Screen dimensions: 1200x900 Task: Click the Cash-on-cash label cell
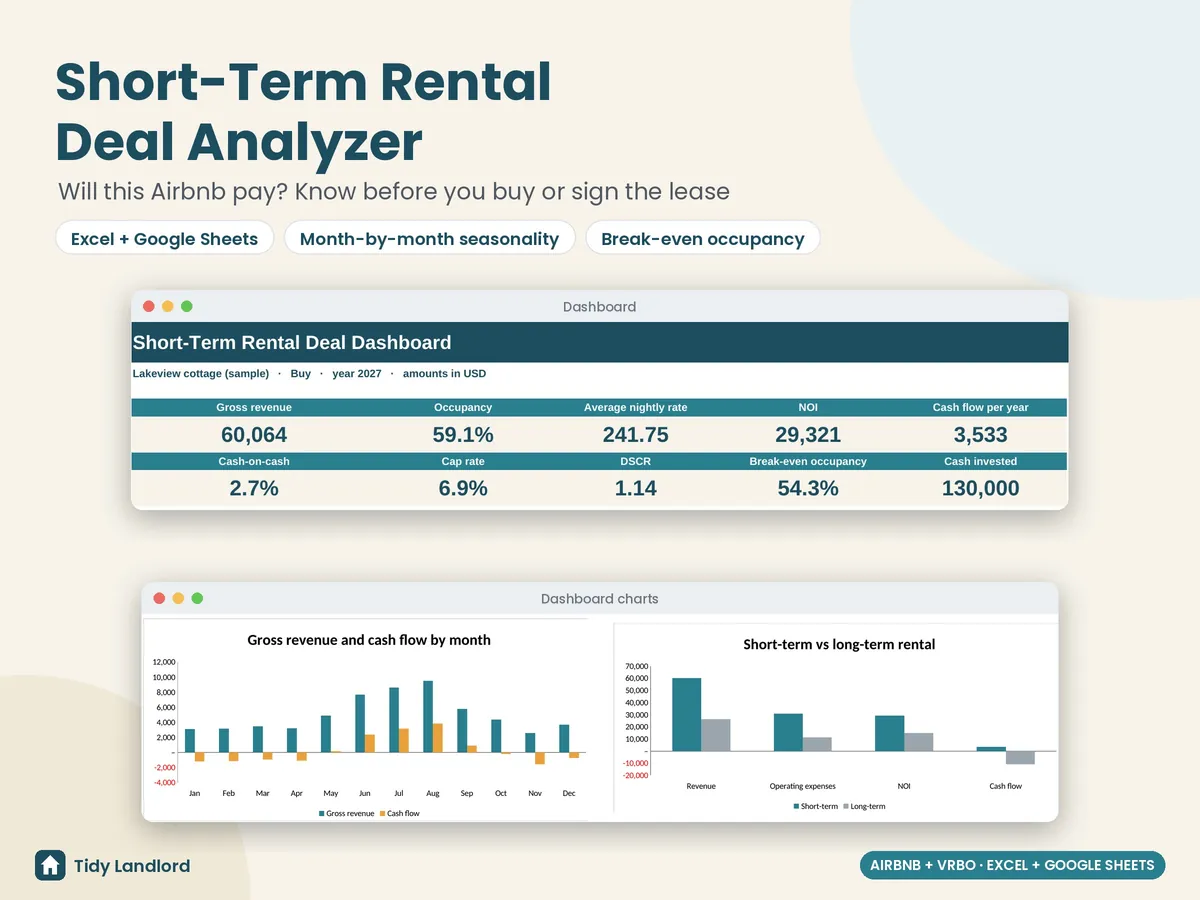pos(254,461)
